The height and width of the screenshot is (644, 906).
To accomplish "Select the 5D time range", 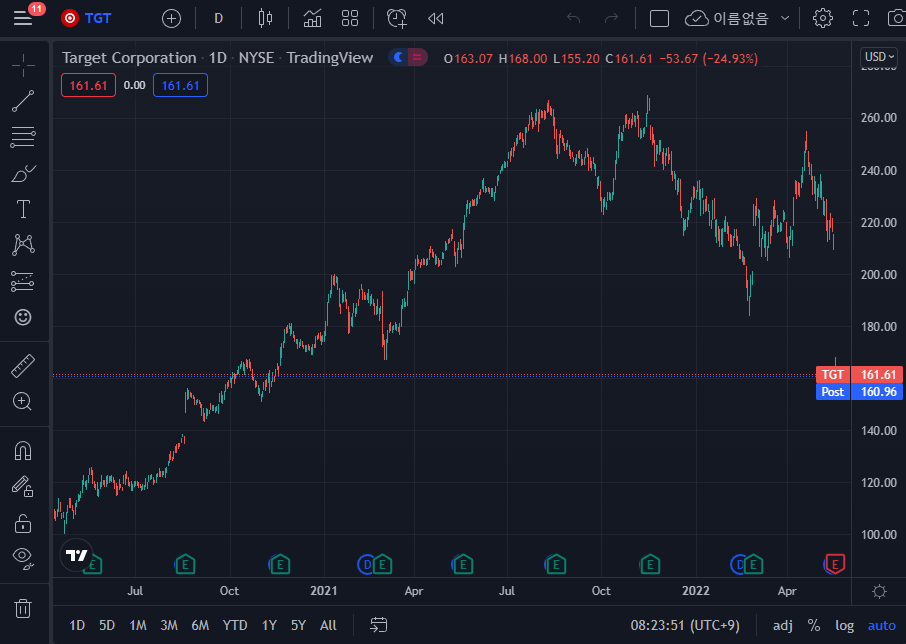I will (x=107, y=625).
